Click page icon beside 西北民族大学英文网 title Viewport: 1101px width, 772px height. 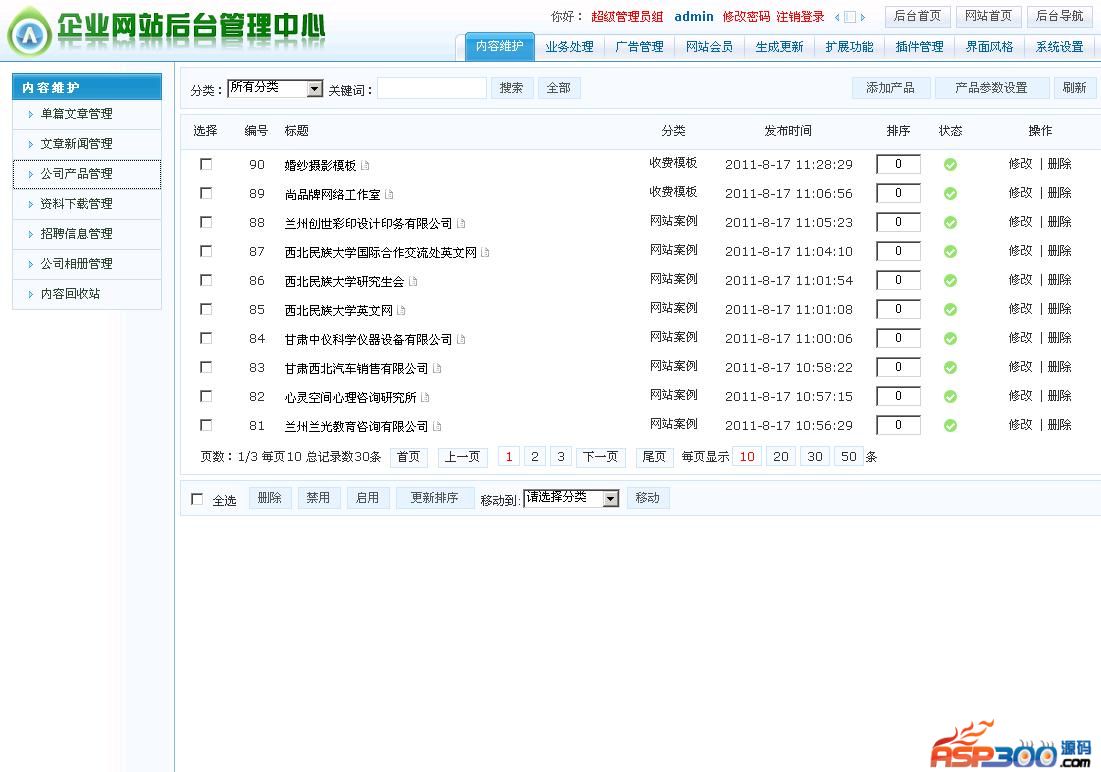[401, 311]
